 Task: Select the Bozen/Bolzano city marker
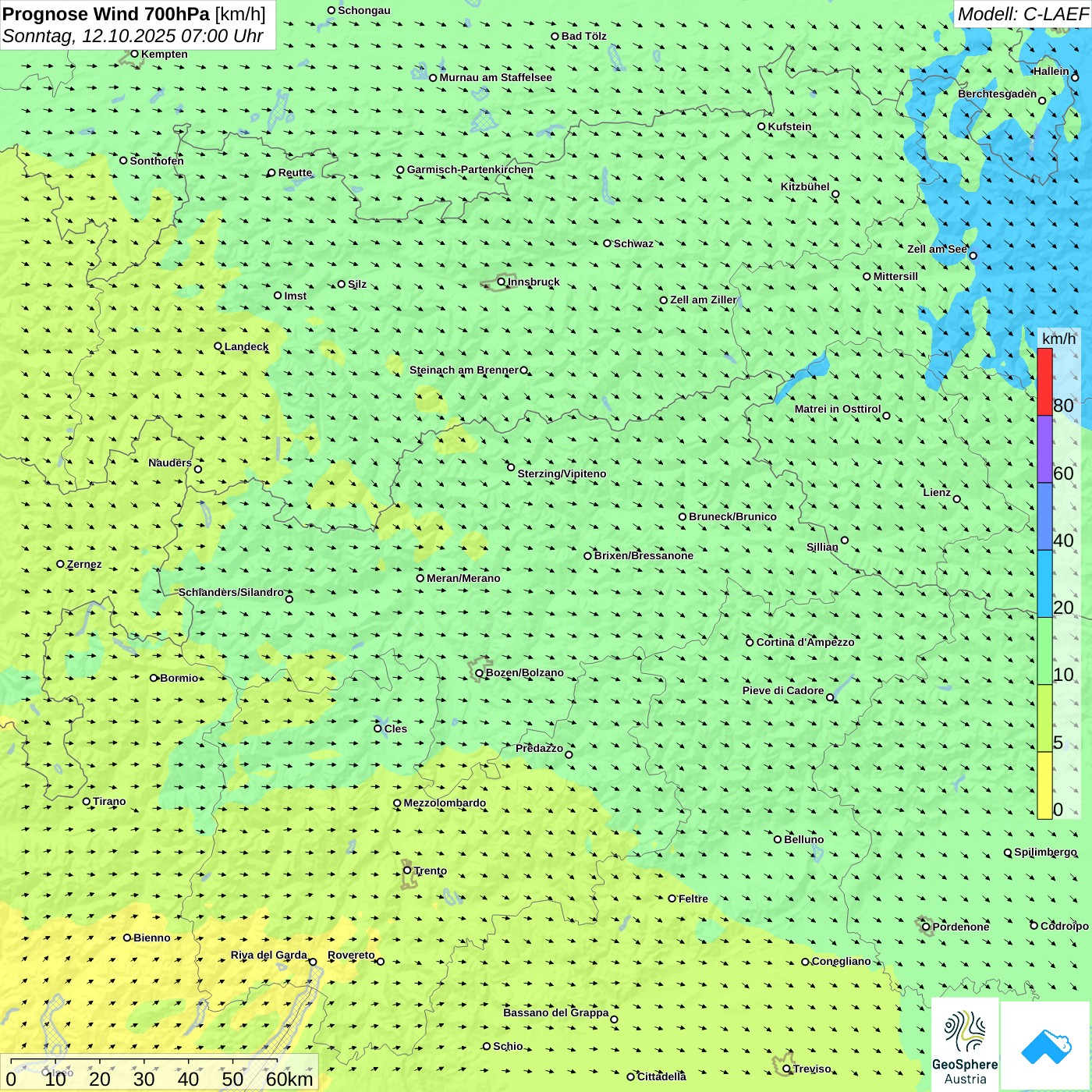[x=479, y=673]
